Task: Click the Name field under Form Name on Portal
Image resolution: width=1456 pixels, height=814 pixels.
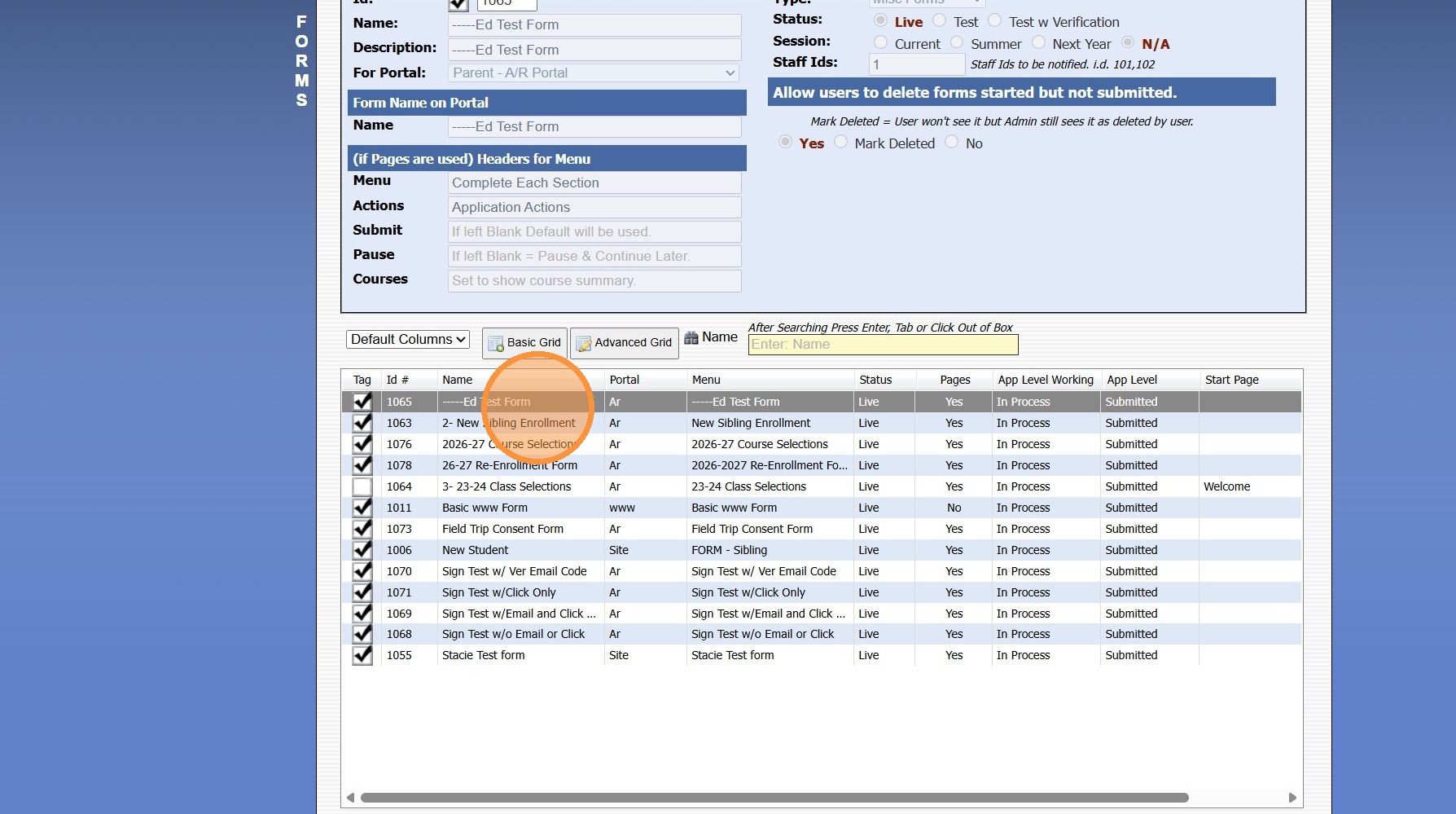Action: [x=594, y=126]
